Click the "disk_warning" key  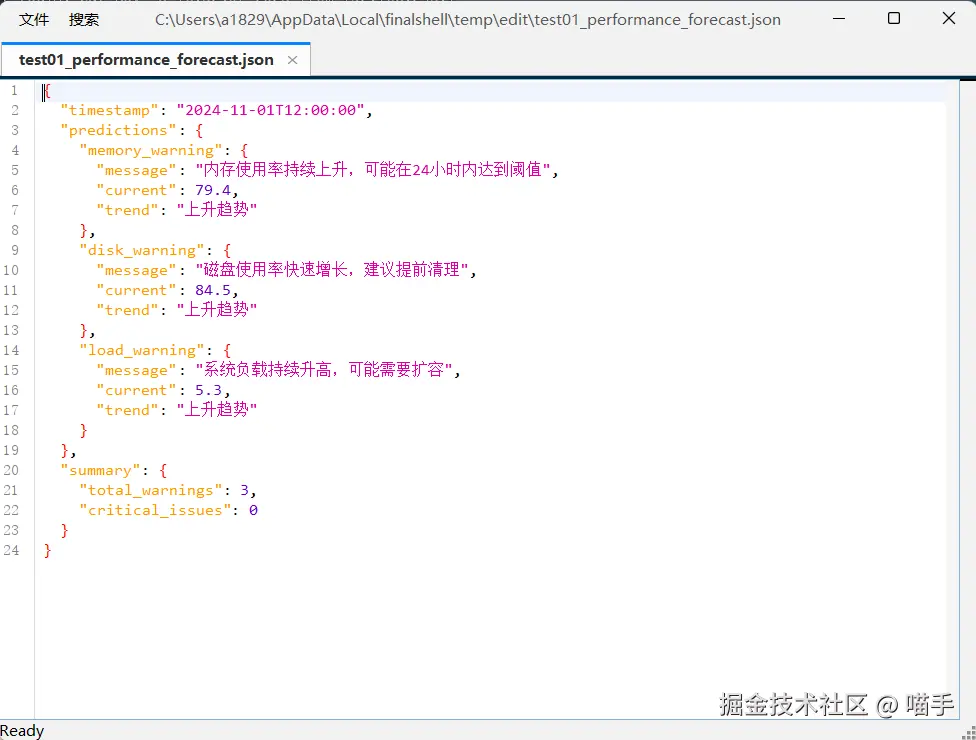pos(142,250)
